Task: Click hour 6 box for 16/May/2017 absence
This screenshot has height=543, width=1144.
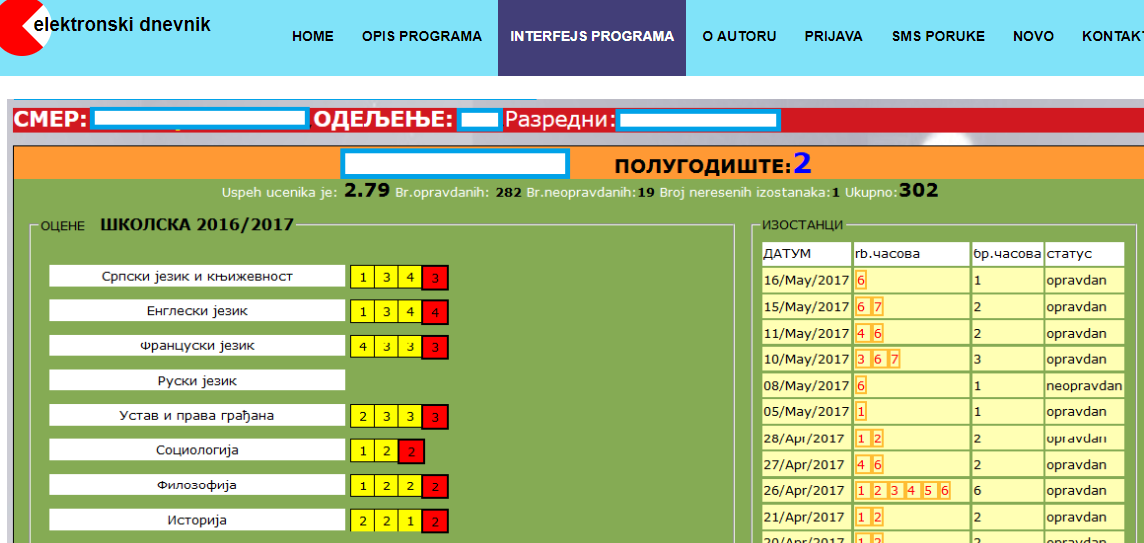Action: [x=861, y=281]
